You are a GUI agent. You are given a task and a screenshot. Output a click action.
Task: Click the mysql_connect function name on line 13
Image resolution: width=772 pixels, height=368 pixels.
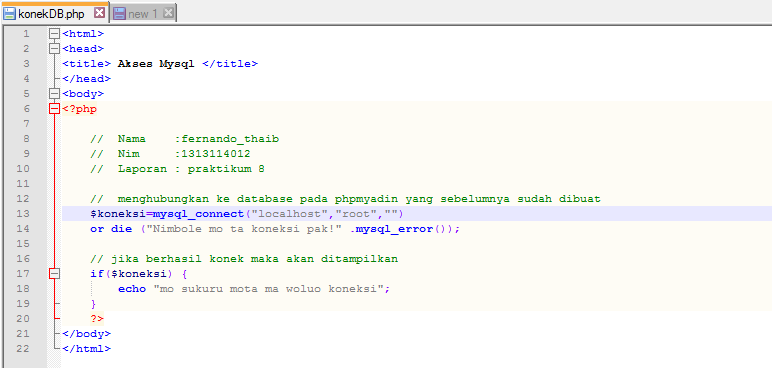(x=198, y=214)
